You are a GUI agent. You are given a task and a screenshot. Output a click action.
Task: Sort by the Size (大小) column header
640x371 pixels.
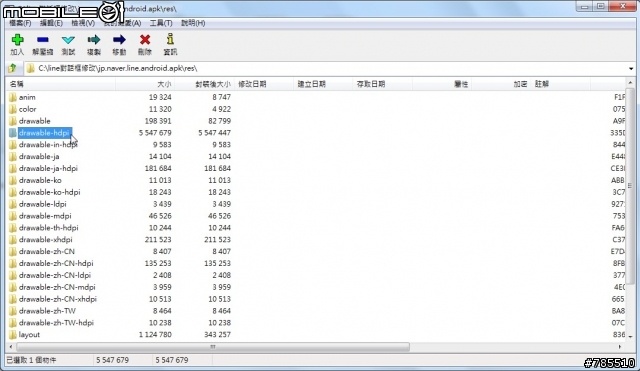tap(145, 84)
